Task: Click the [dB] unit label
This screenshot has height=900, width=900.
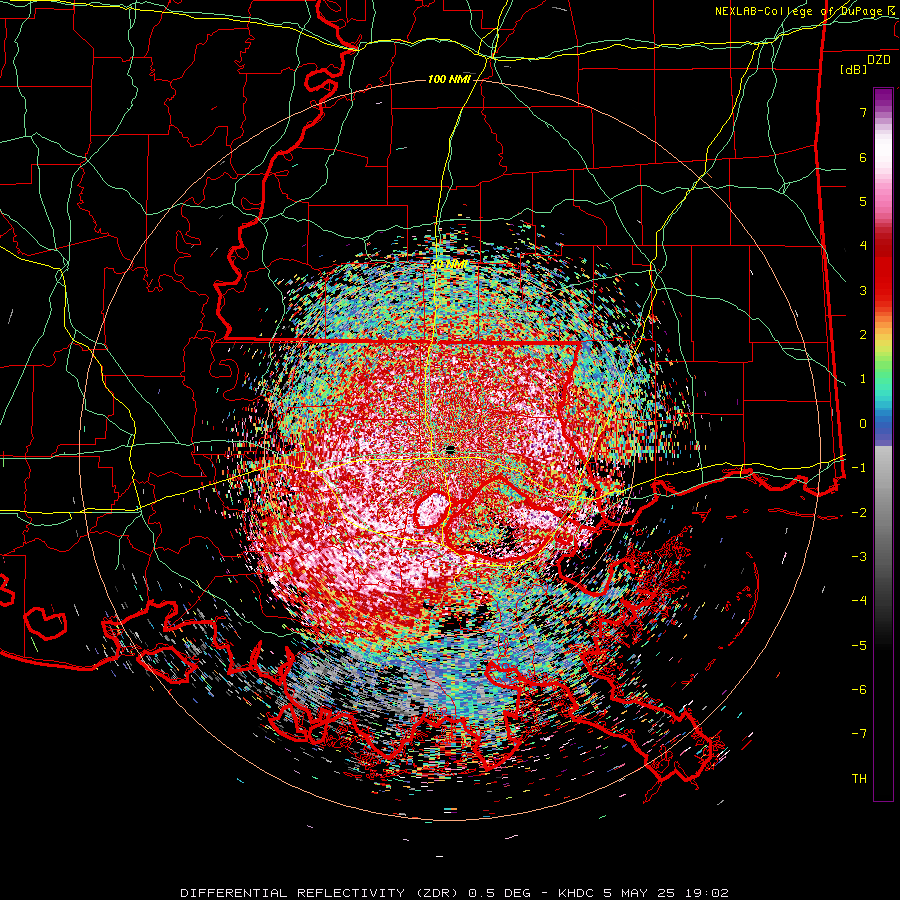Action: click(854, 69)
